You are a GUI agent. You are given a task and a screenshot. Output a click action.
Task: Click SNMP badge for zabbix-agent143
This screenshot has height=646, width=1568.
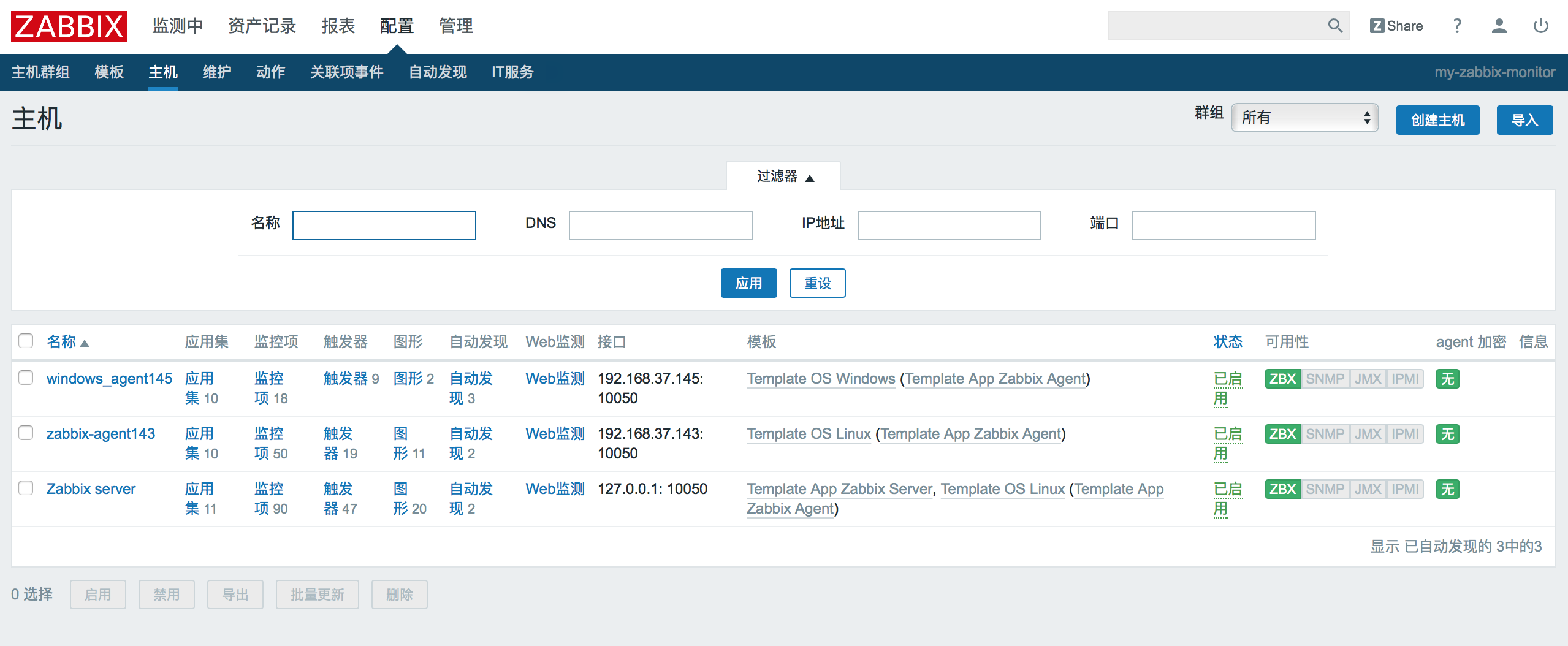[1325, 434]
